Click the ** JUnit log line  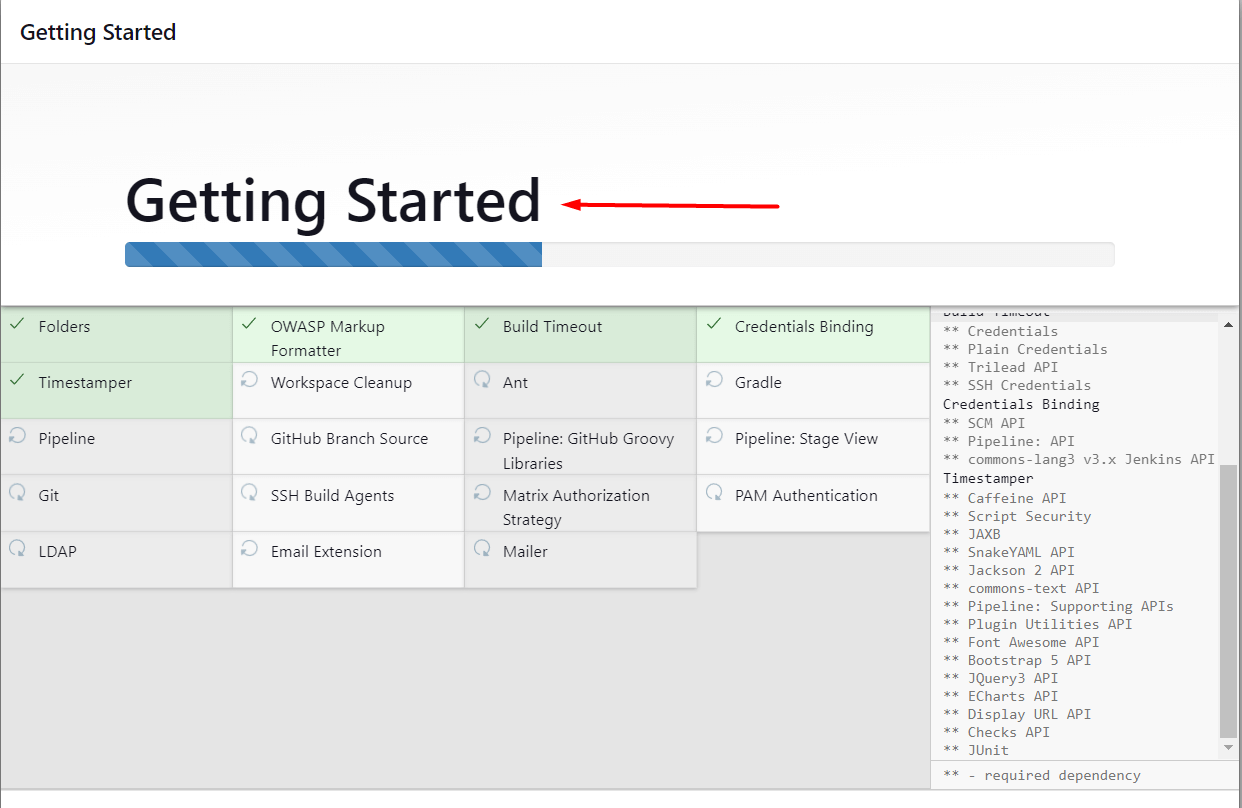pos(976,751)
